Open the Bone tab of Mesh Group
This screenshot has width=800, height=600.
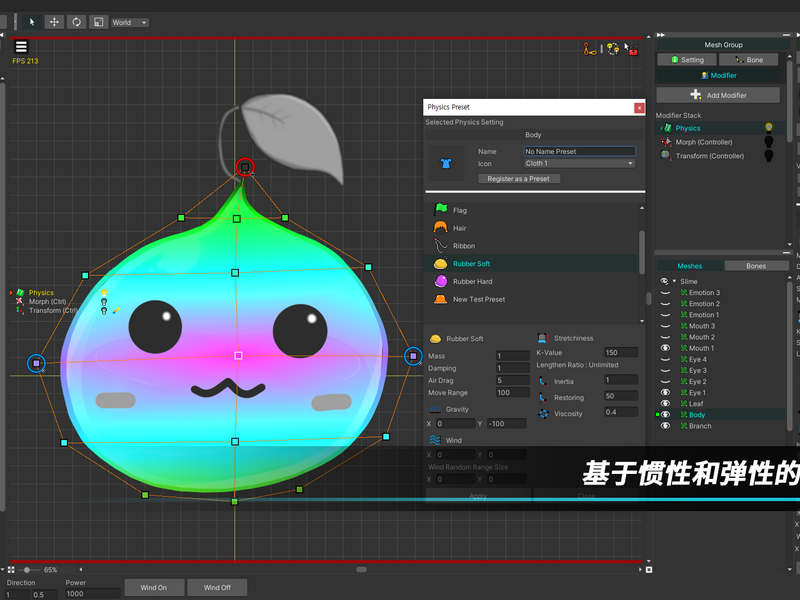pyautogui.click(x=748, y=60)
